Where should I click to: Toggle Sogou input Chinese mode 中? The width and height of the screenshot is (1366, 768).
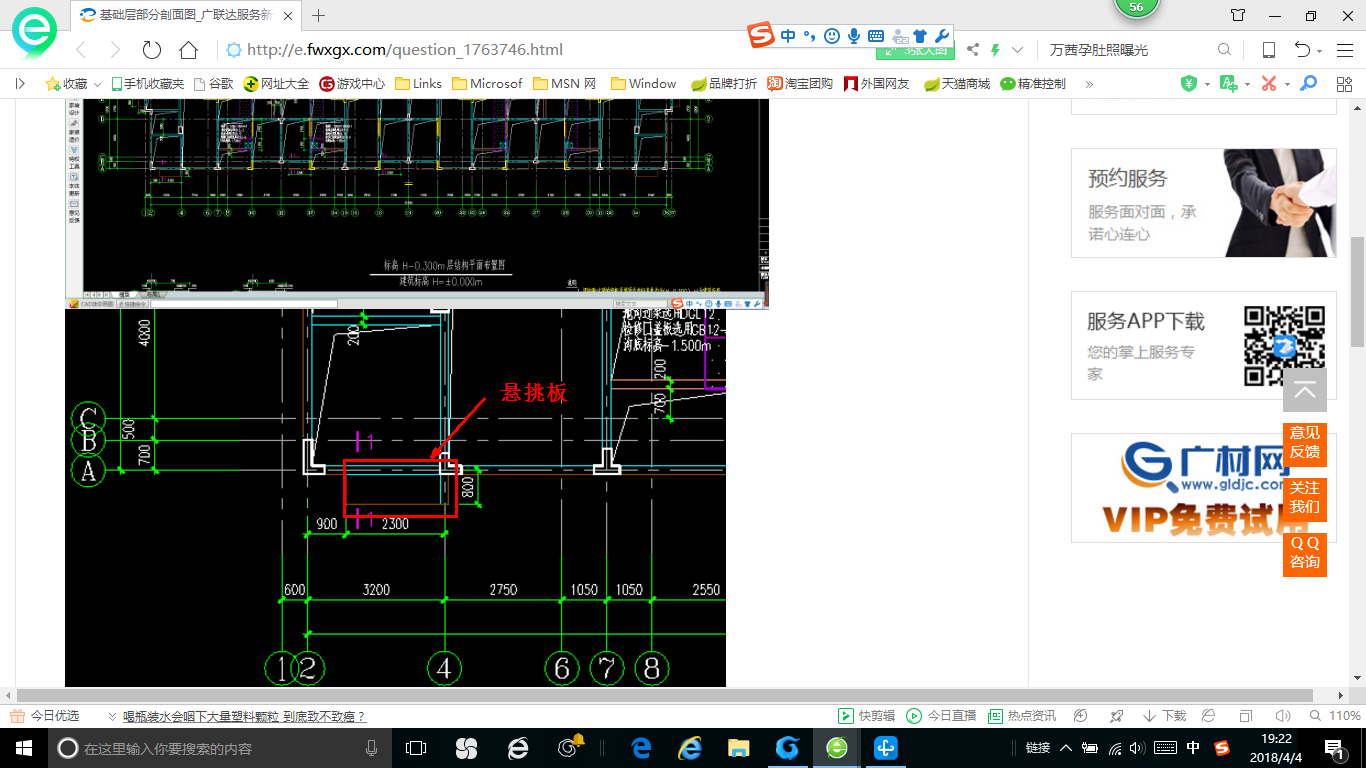pos(788,36)
